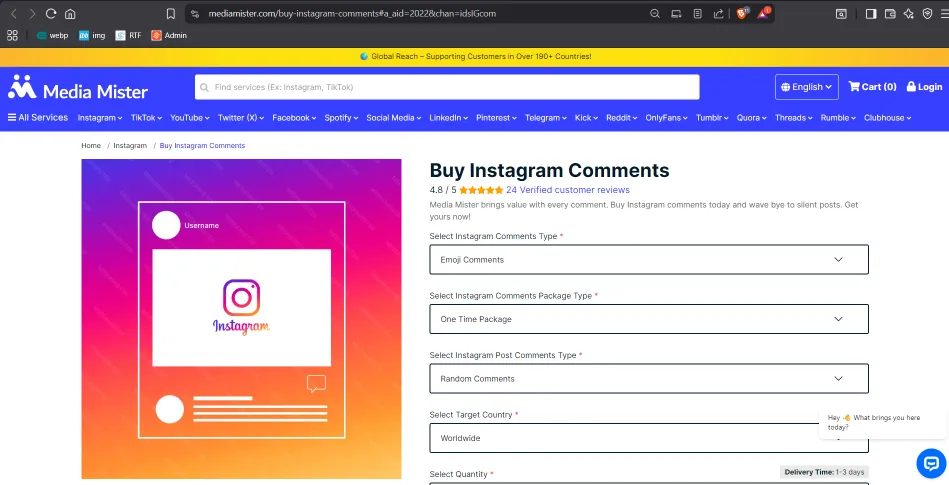The width and height of the screenshot is (949, 485).
Task: Open the apps grid in bookmarks bar
Action: 12,35
